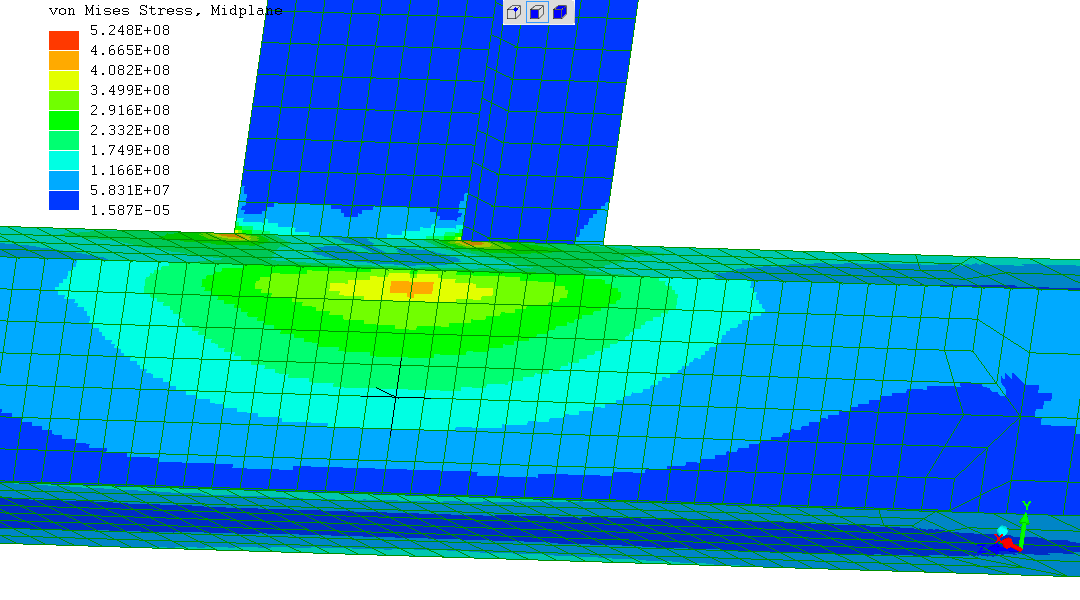
Task: Click the 5.248E+08 maximum legend value
Action: 130,30
